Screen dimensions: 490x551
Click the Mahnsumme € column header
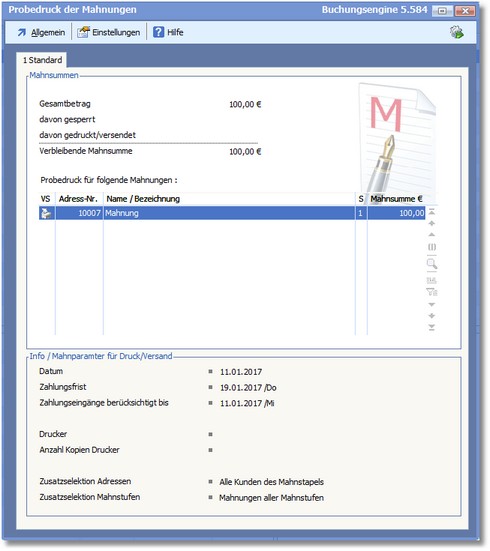pos(396,199)
